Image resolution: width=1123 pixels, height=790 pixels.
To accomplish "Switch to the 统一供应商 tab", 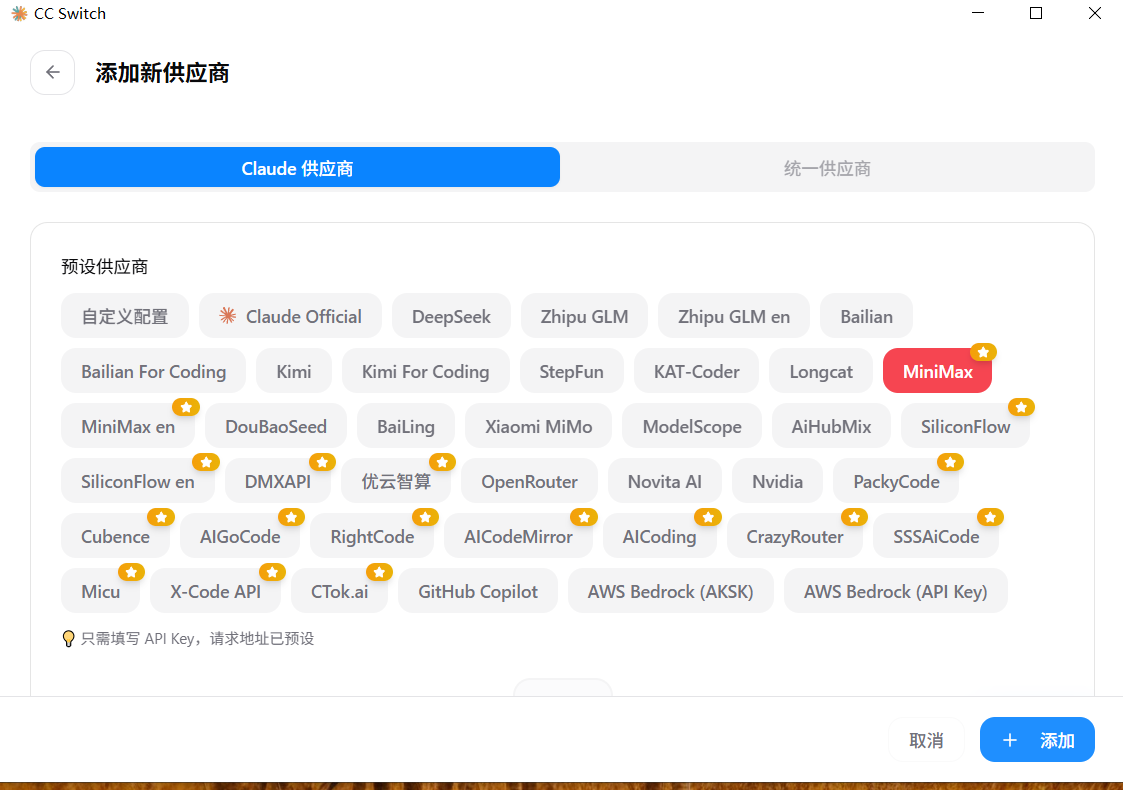I will pos(827,168).
